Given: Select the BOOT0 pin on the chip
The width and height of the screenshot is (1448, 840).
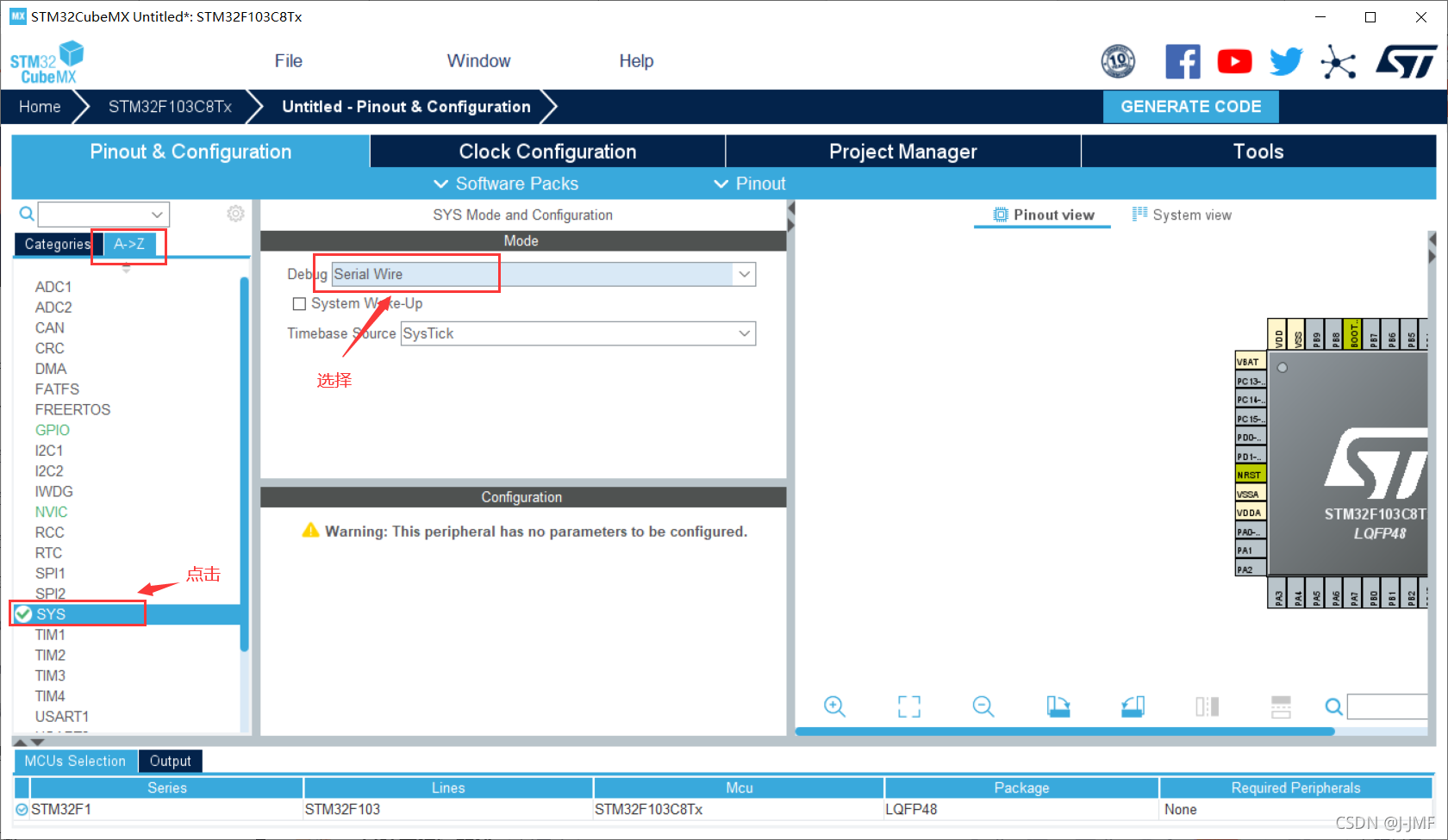Looking at the screenshot, I should click(x=1354, y=333).
